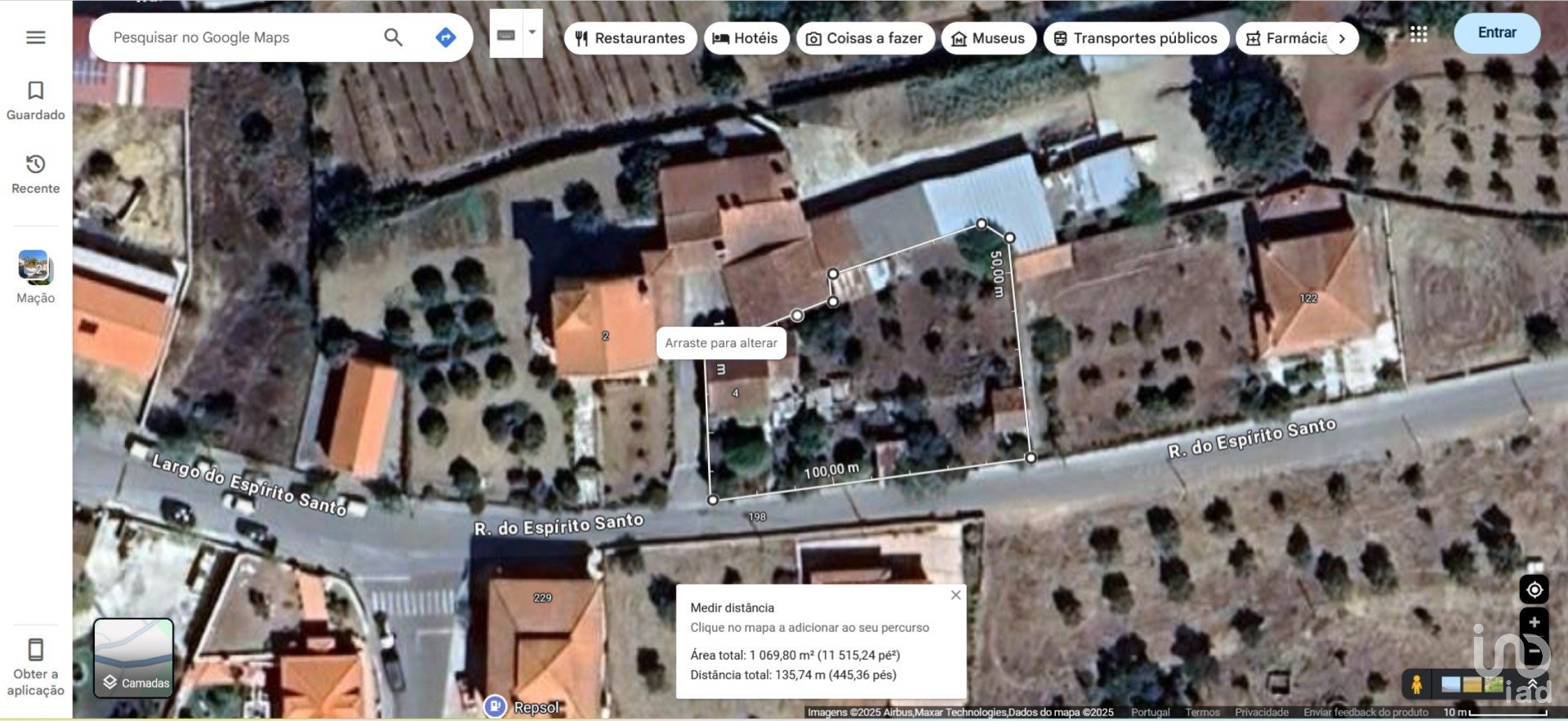This screenshot has width=1568, height=721.
Task: Open Recente history in sidebar
Action: point(35,174)
